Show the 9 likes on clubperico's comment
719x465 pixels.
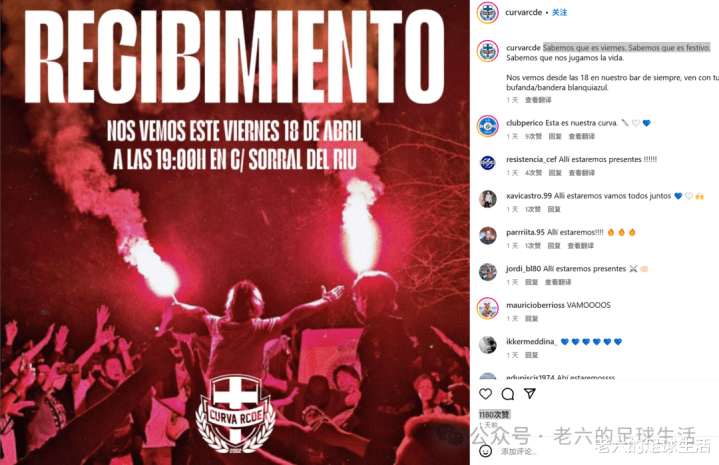pos(533,136)
